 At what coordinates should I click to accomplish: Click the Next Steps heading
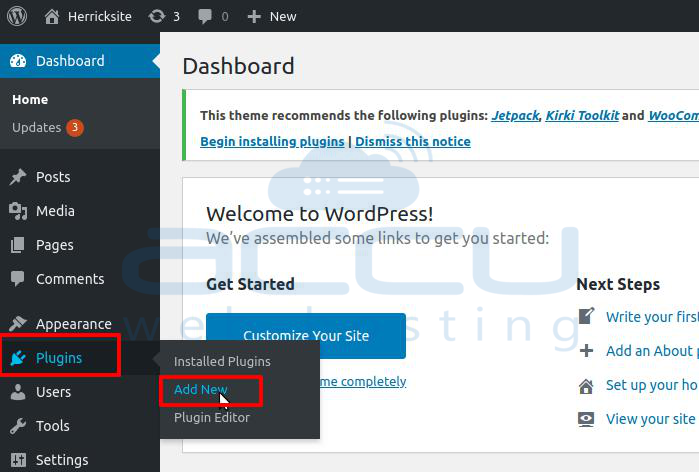tap(618, 284)
